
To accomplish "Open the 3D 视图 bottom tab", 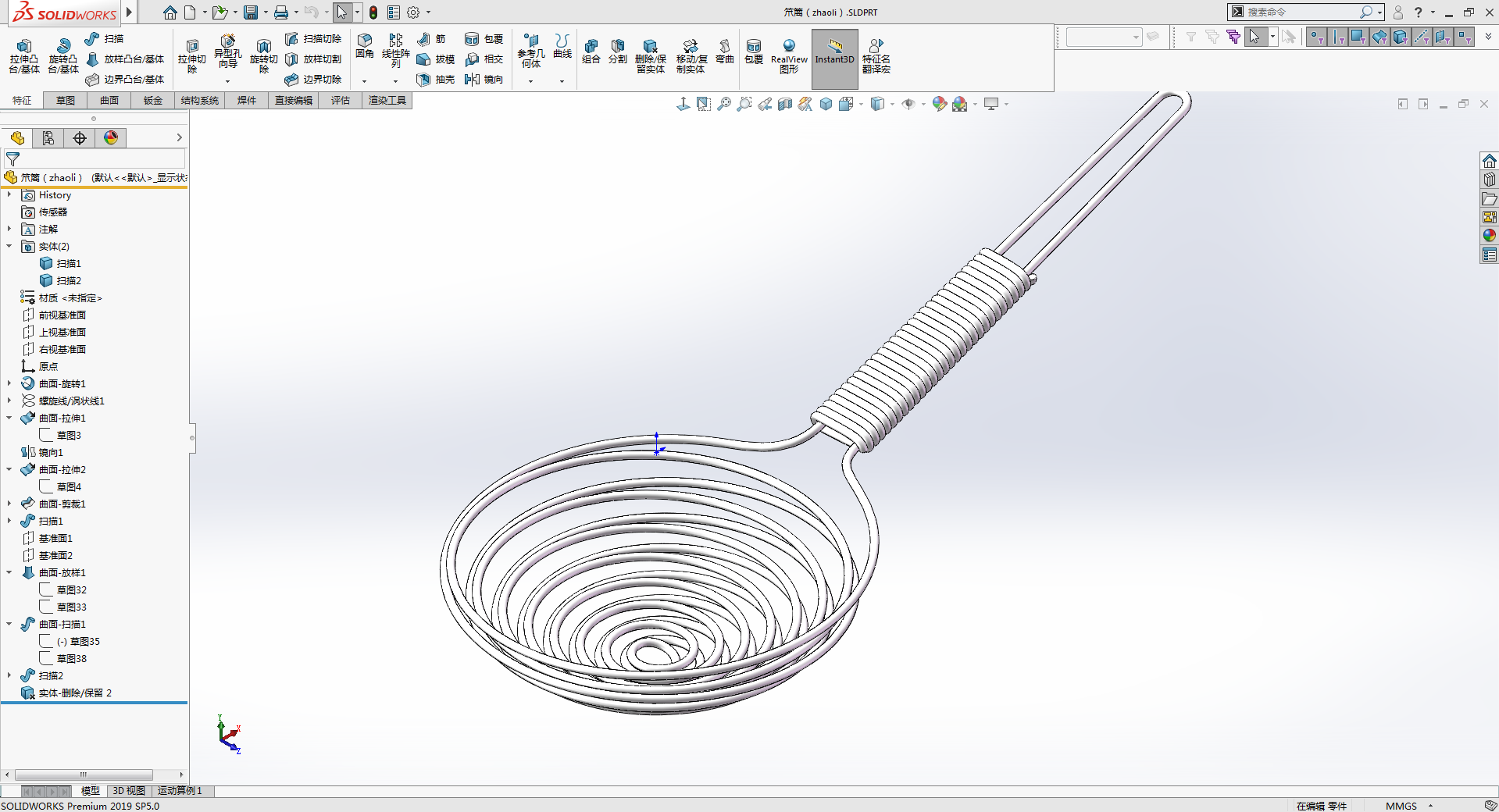I will point(129,791).
